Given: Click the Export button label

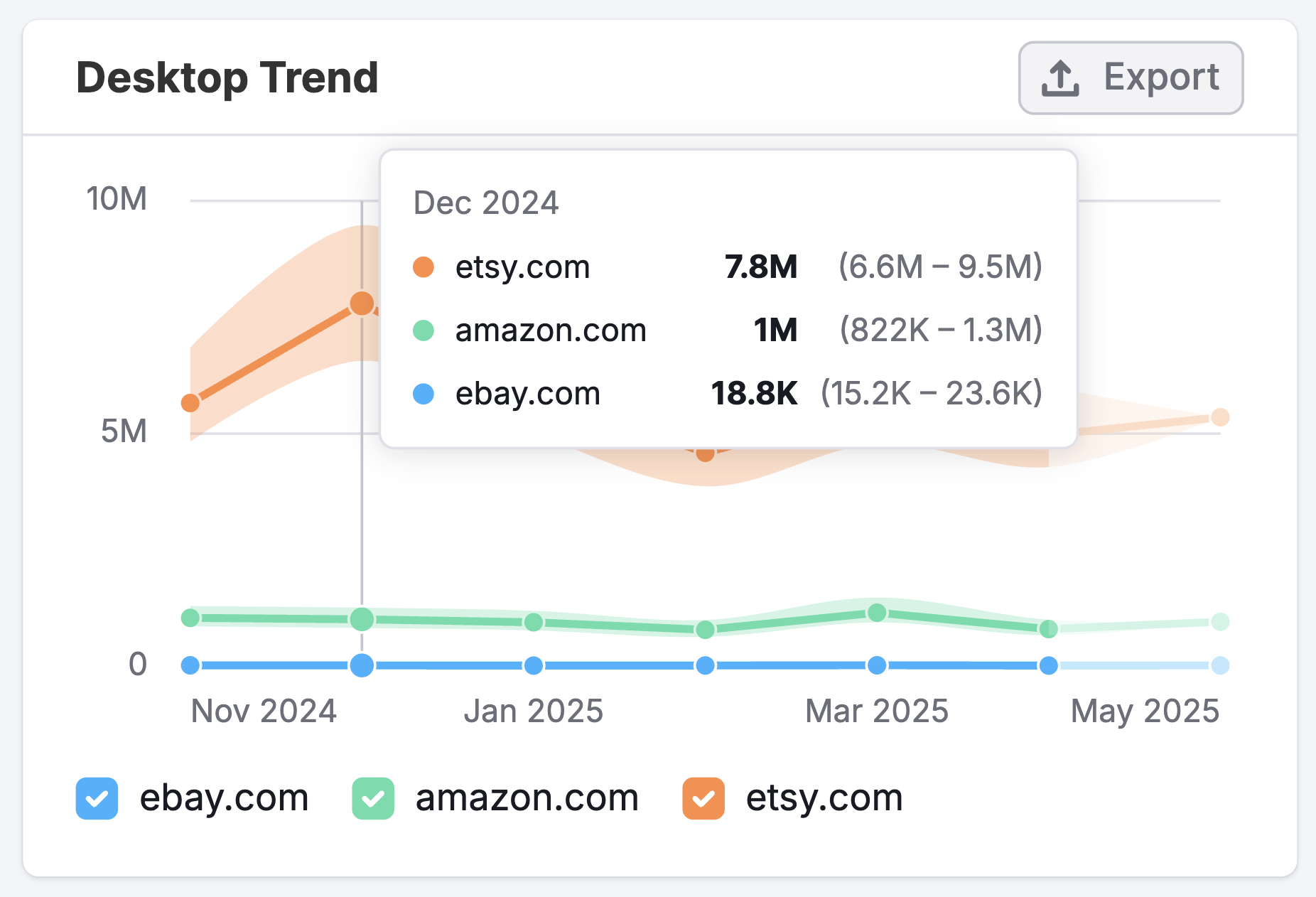Looking at the screenshot, I should (x=1161, y=77).
